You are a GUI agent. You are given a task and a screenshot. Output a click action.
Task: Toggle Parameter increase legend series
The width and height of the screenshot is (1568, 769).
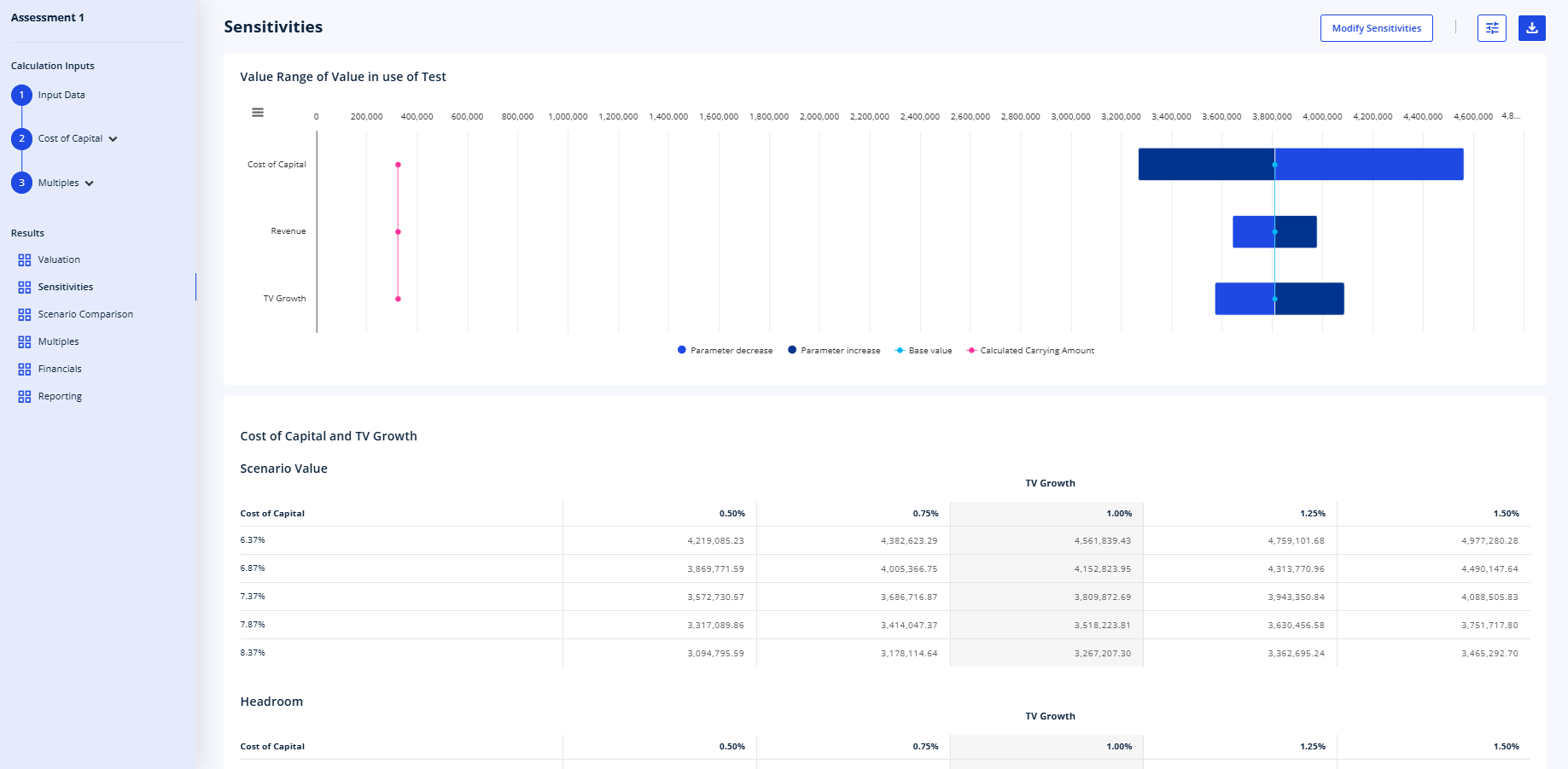point(834,351)
